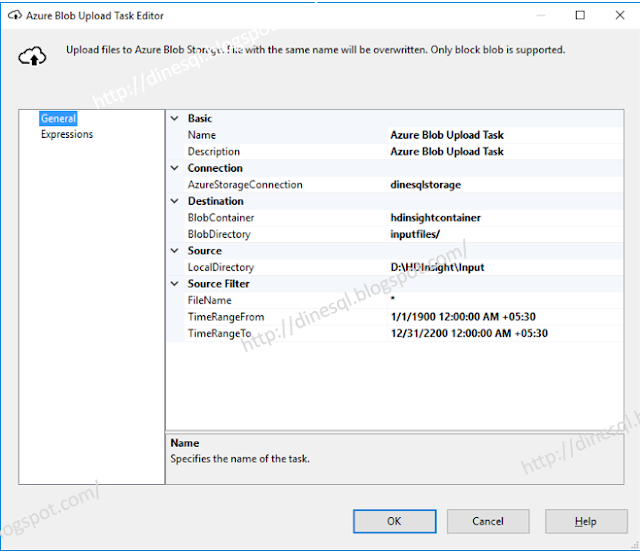
Task: Select the LocalDirectory property label
Action: click(221, 267)
